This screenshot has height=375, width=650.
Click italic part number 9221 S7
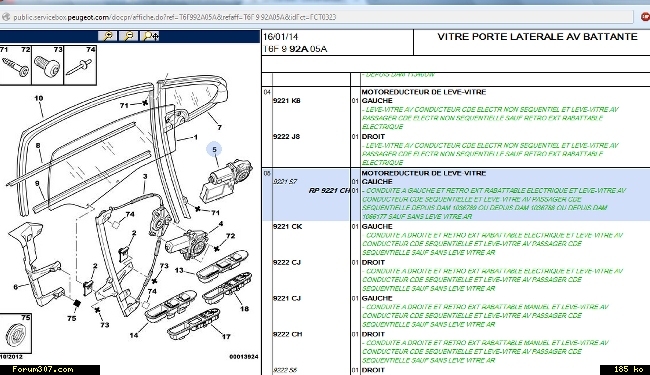[285, 181]
